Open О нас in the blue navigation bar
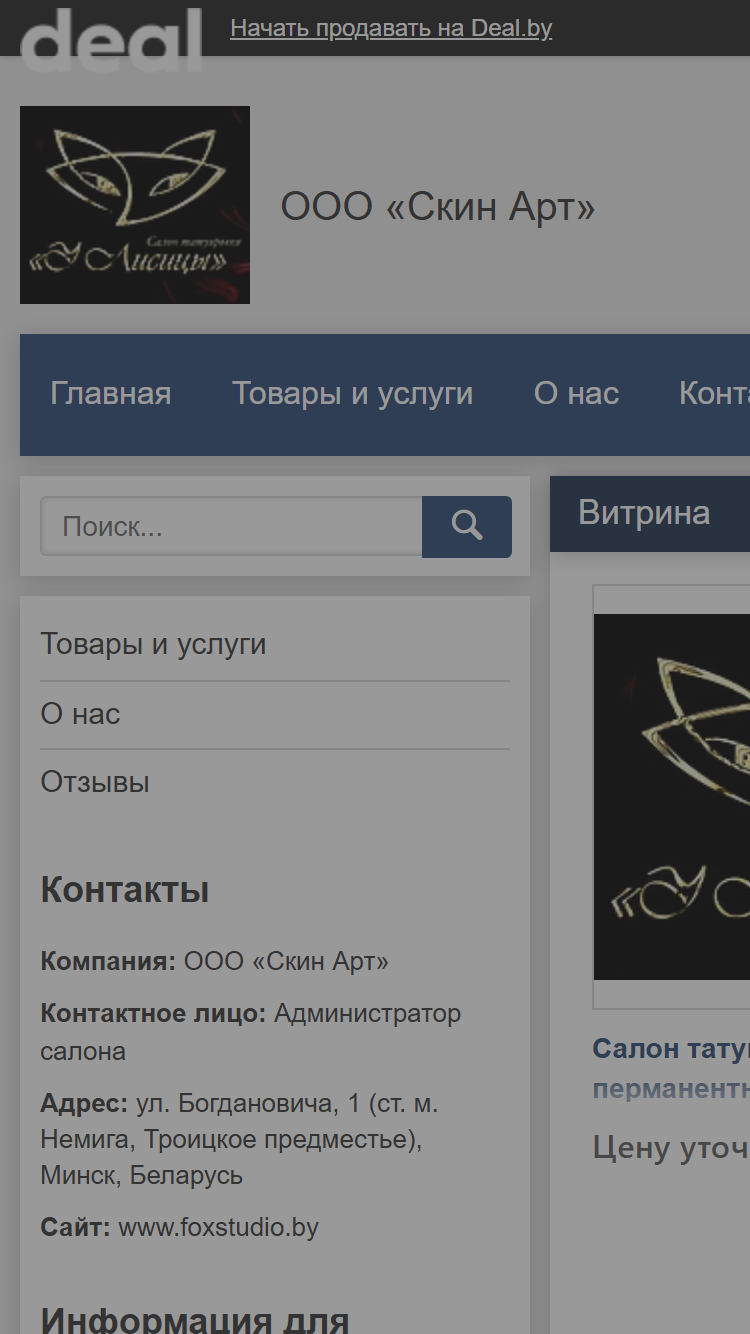This screenshot has width=750, height=1334. pos(577,394)
